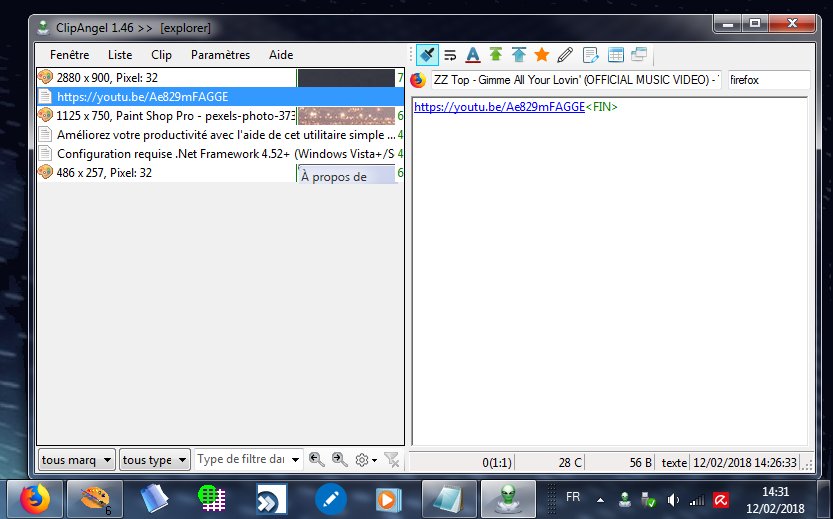Click the ClipAngel alien taskbar button
The height and width of the screenshot is (519, 833).
508,499
